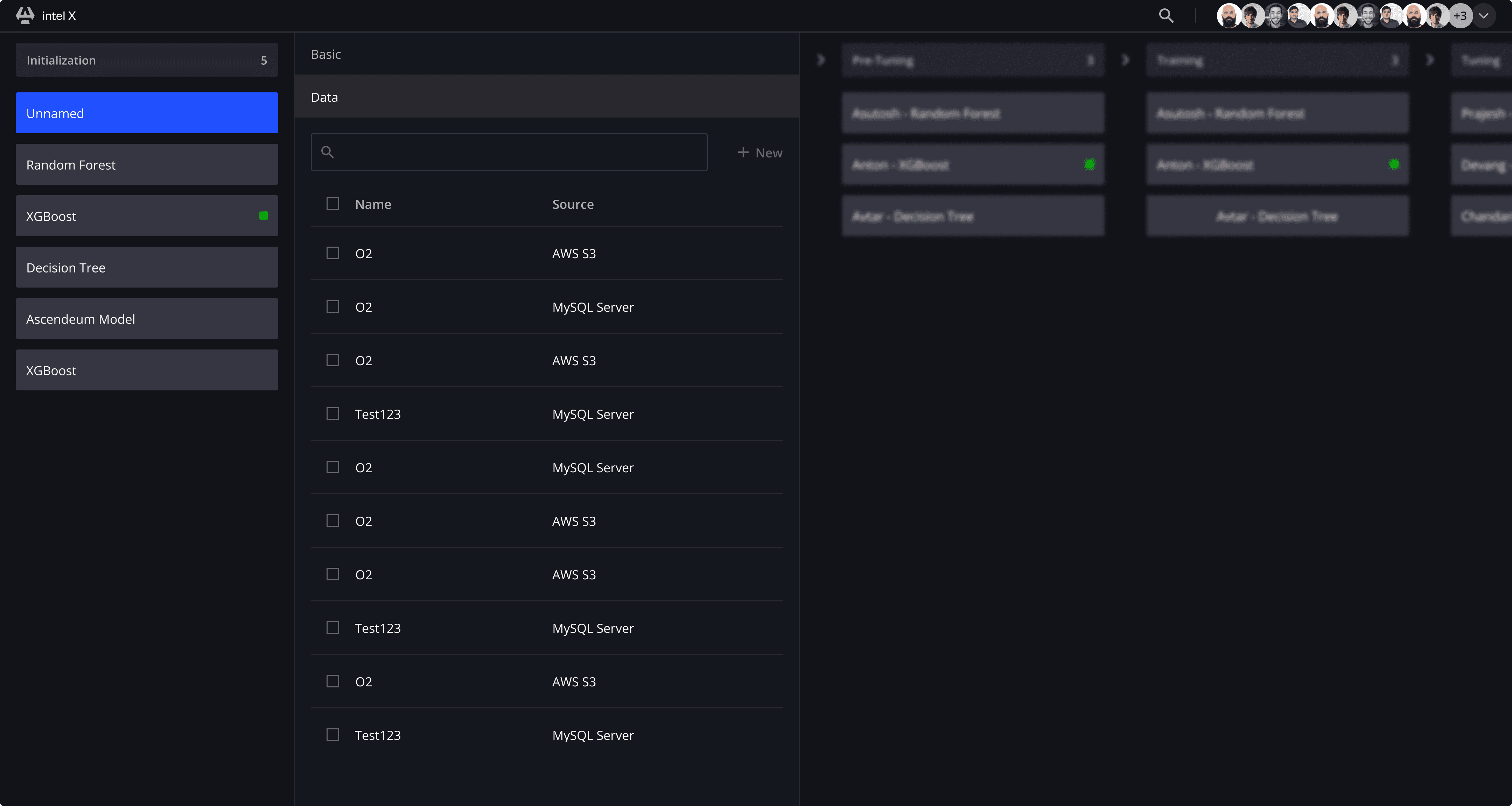Viewport: 1512px width, 806px height.
Task: Click green dot on blurred Anton XGBoost card
Action: (x=1090, y=164)
